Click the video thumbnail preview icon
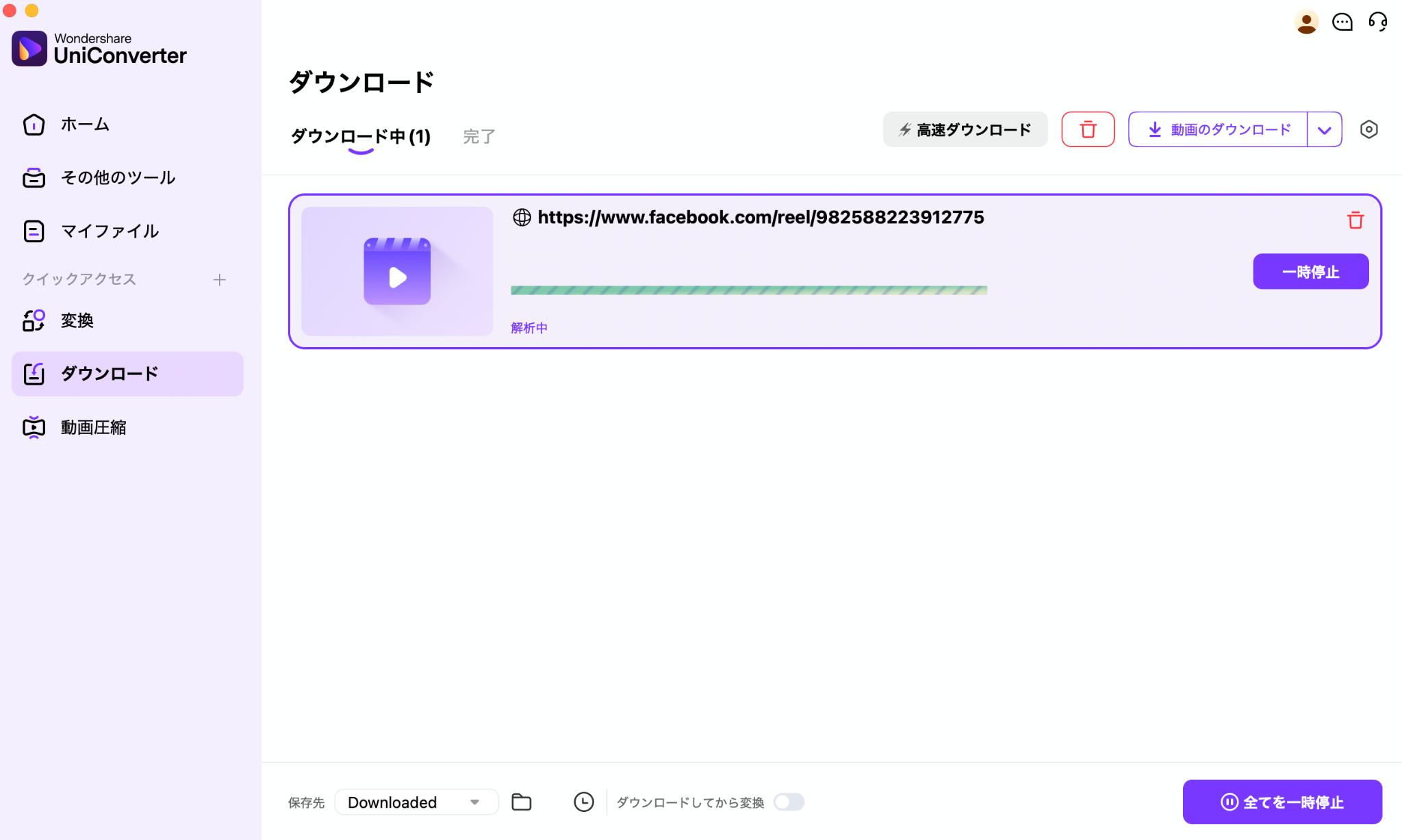1402x840 pixels. (397, 271)
